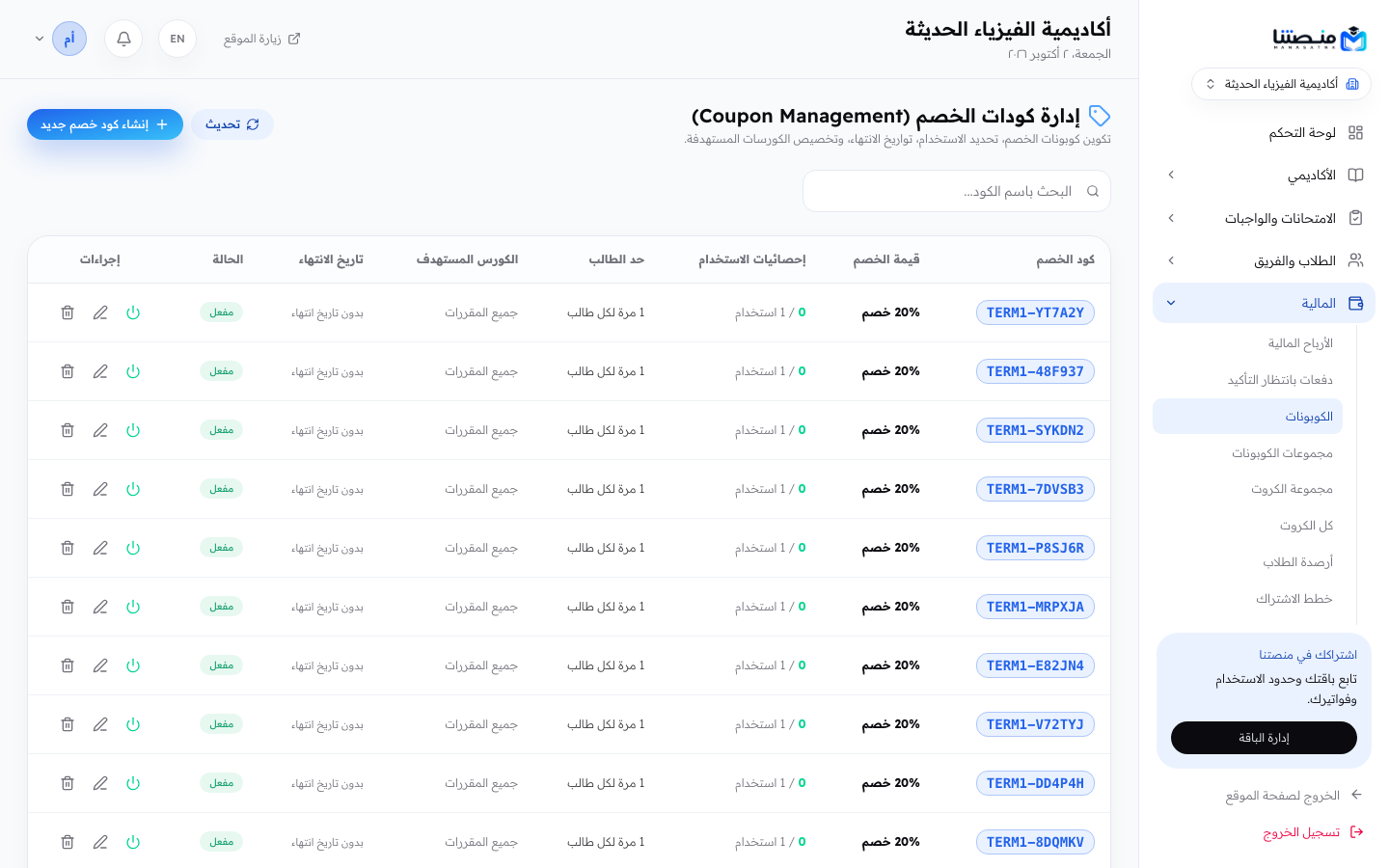Expand the الأكاديمي sidebar section
The image size is (1389, 868).
(1264, 175)
